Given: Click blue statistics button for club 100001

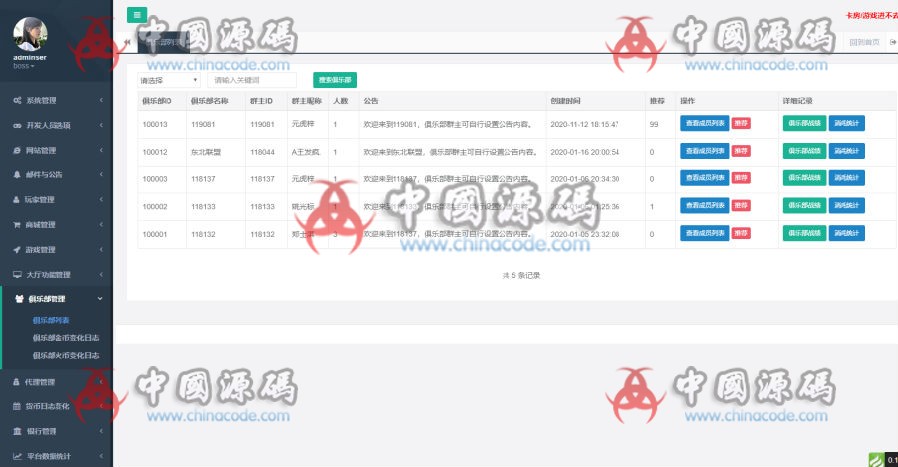Looking at the screenshot, I should 846,233.
